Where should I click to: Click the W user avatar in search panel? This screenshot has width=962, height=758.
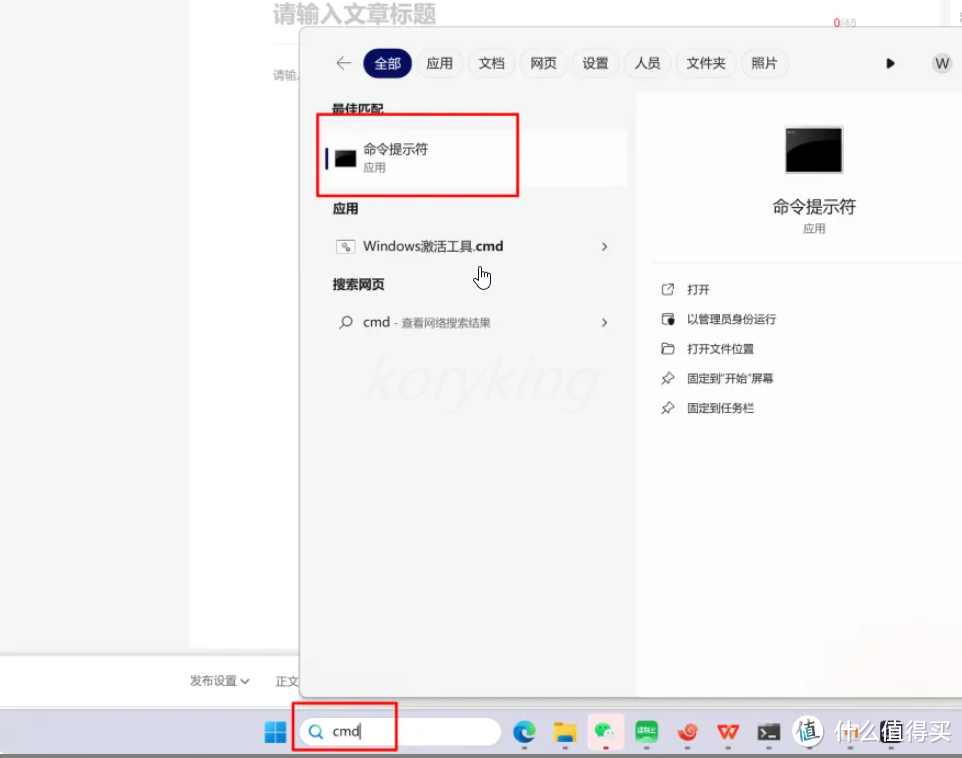pos(941,63)
